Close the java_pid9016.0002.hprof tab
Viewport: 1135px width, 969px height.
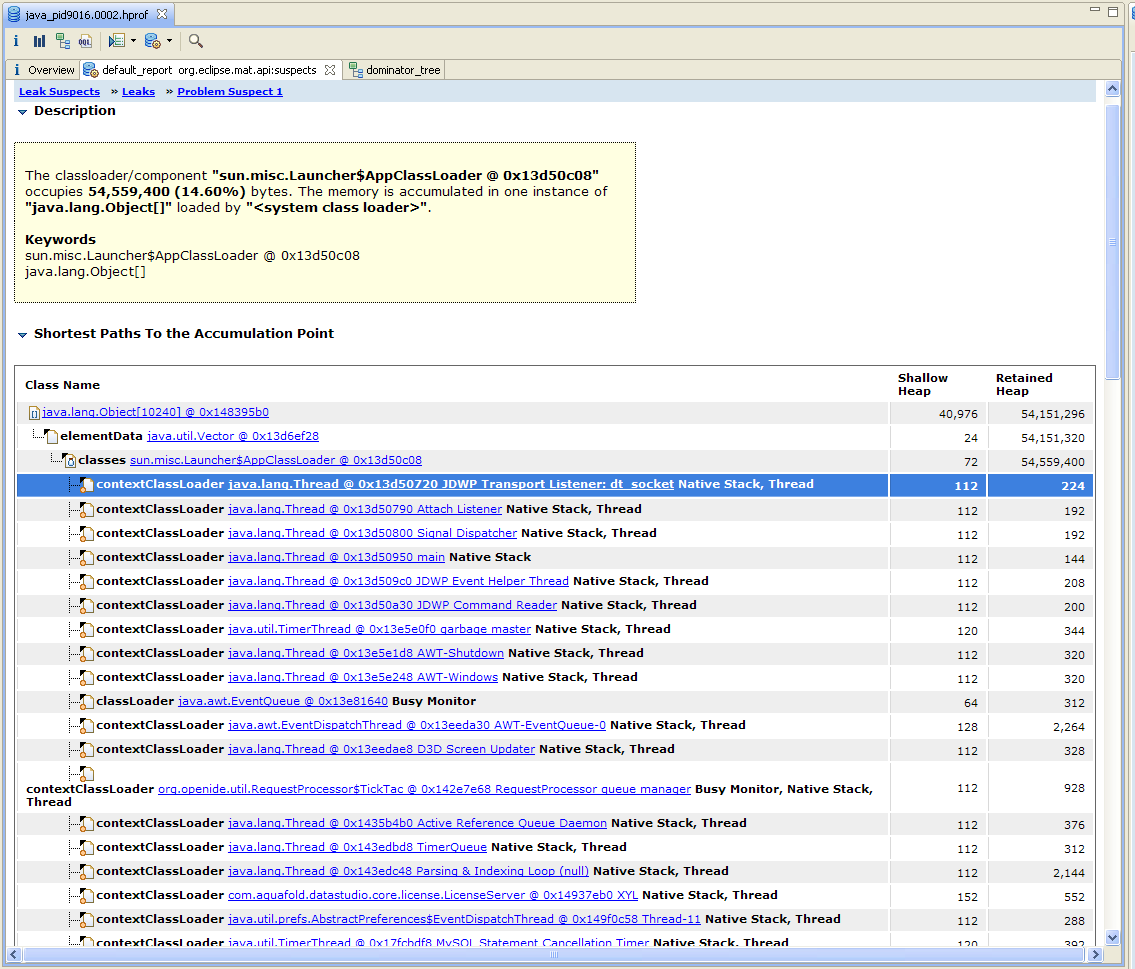162,14
